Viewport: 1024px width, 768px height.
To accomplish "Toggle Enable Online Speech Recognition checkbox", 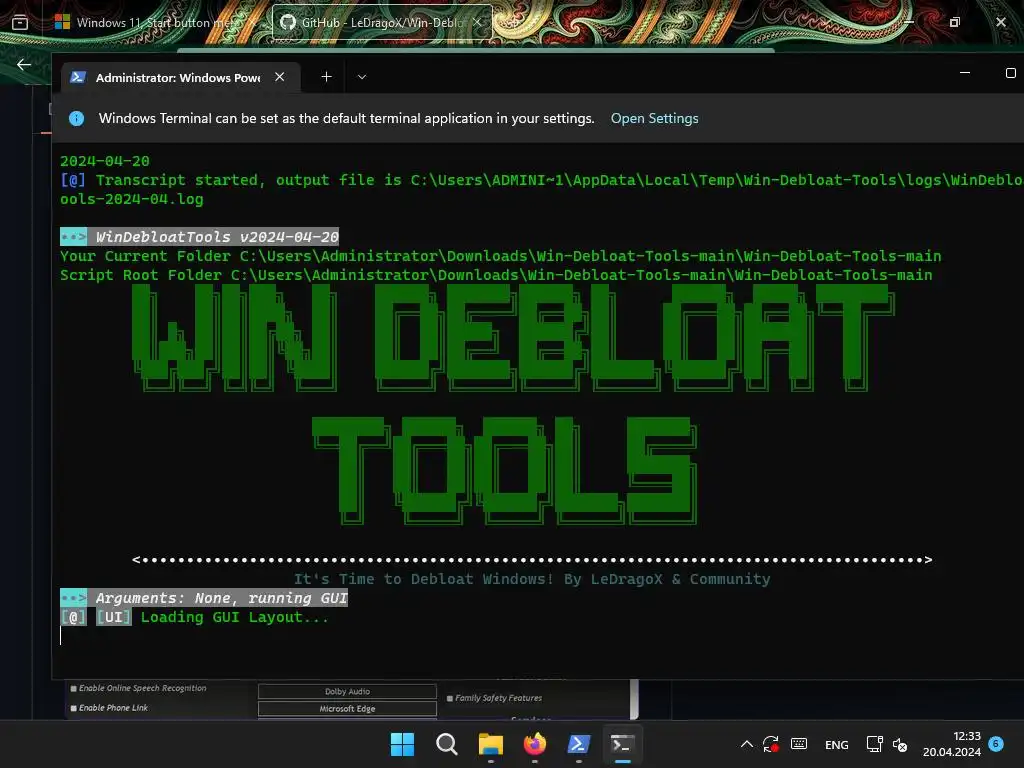I will click(74, 688).
